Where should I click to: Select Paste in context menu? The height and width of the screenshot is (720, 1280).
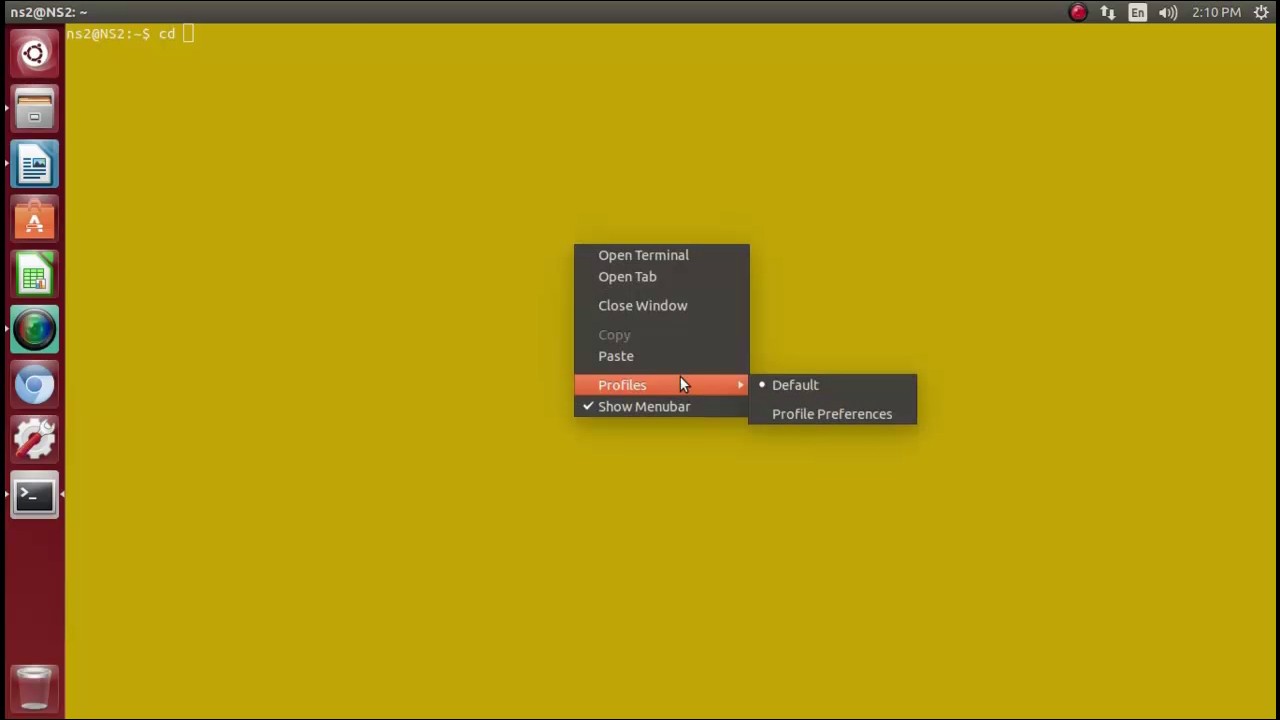(661, 356)
